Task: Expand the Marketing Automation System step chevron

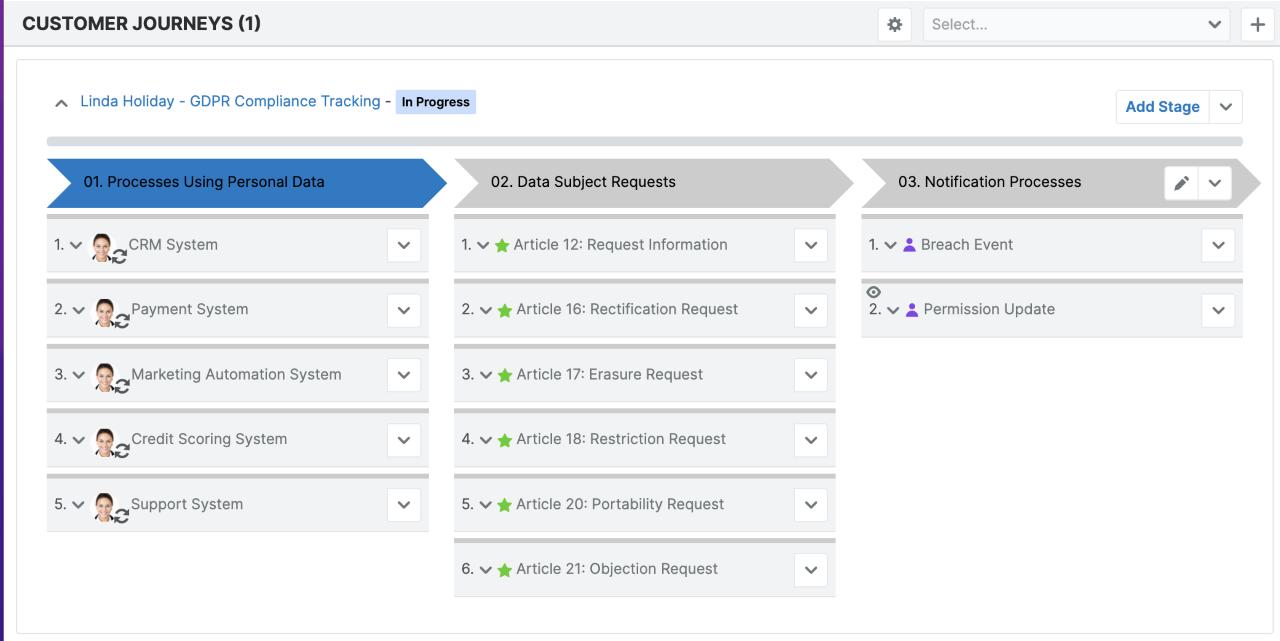Action: click(x=79, y=375)
